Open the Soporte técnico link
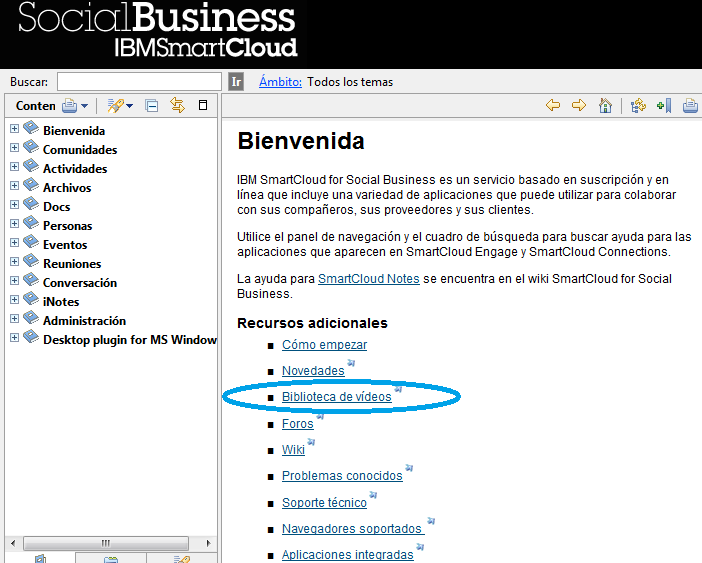This screenshot has height=563, width=702. (x=325, y=503)
